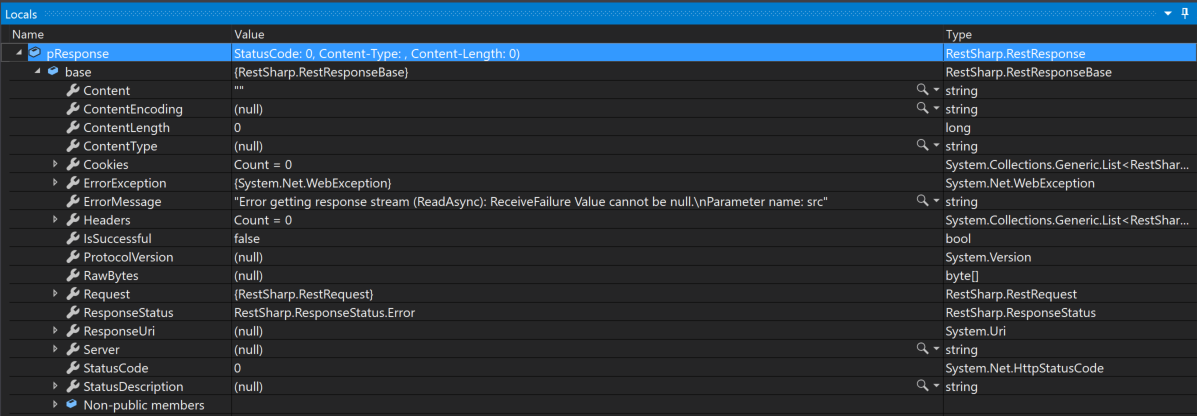Viewport: 1197px width, 416px height.
Task: Click the wrench icon beside ErrorMessage
Action: [x=73, y=202]
